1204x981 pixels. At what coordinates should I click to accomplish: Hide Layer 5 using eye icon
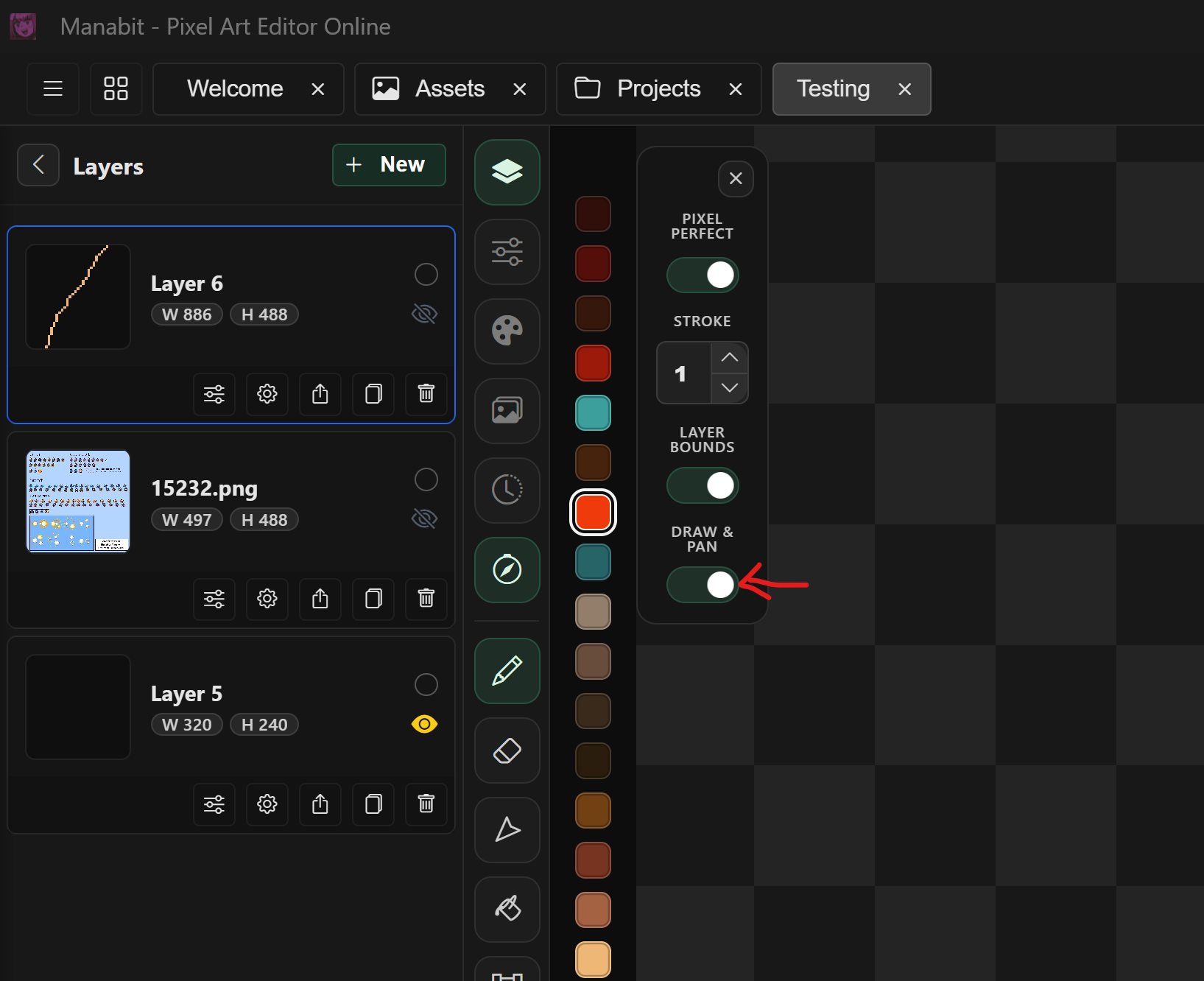[424, 725]
